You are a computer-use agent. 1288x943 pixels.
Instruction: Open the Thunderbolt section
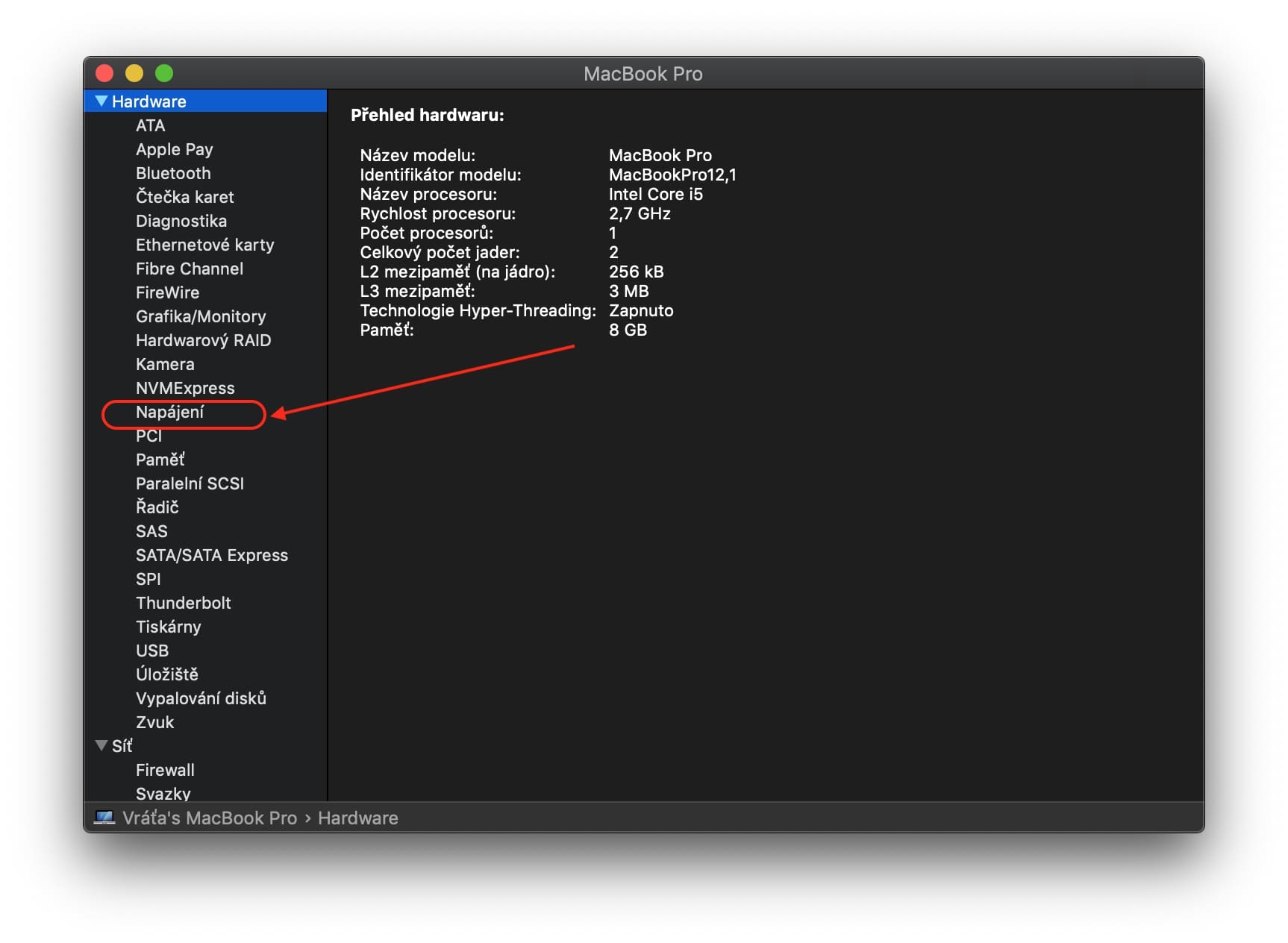(x=183, y=603)
